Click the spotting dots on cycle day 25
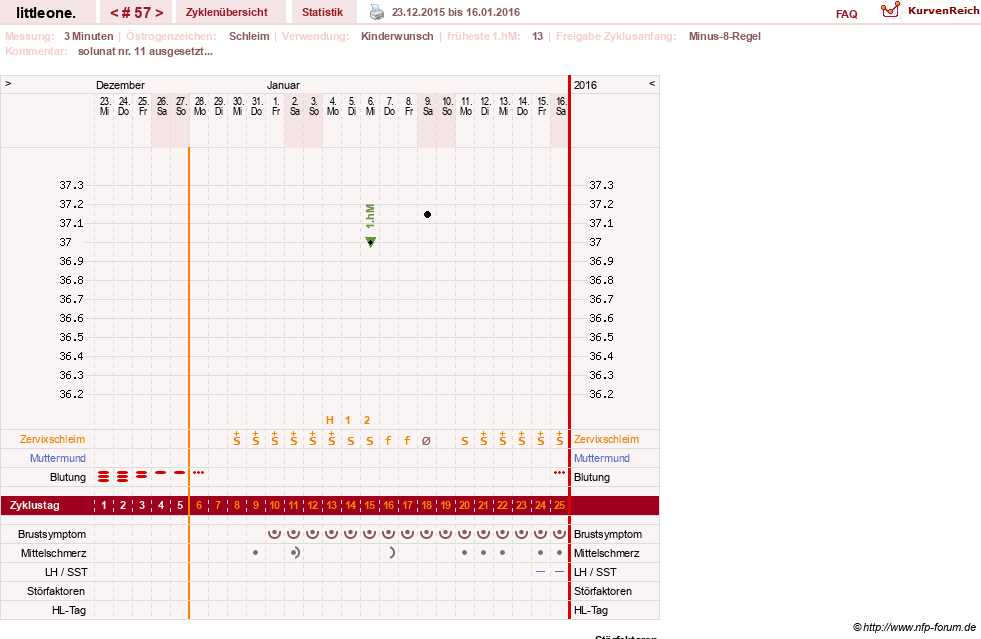Screen dimensions: 981x639 point(559,473)
